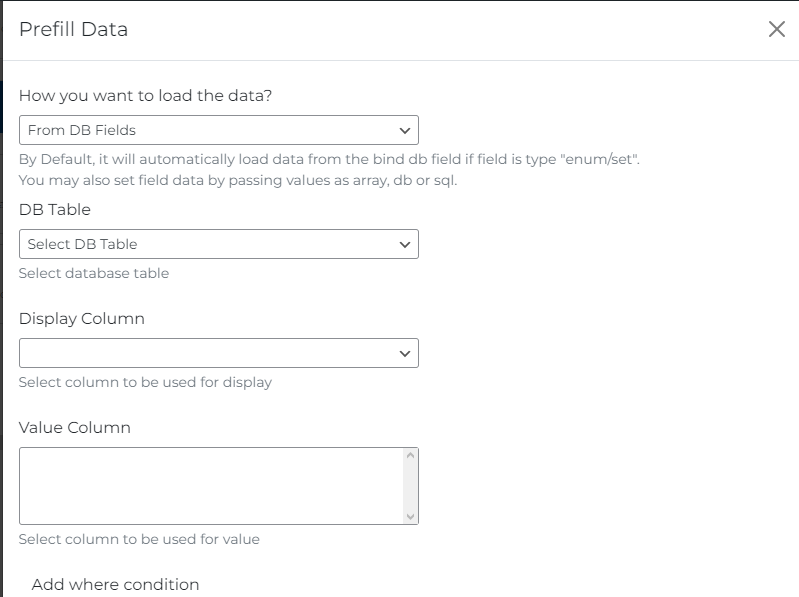
Task: Open the 'From DB Fields' load method dropdown
Action: click(x=218, y=130)
